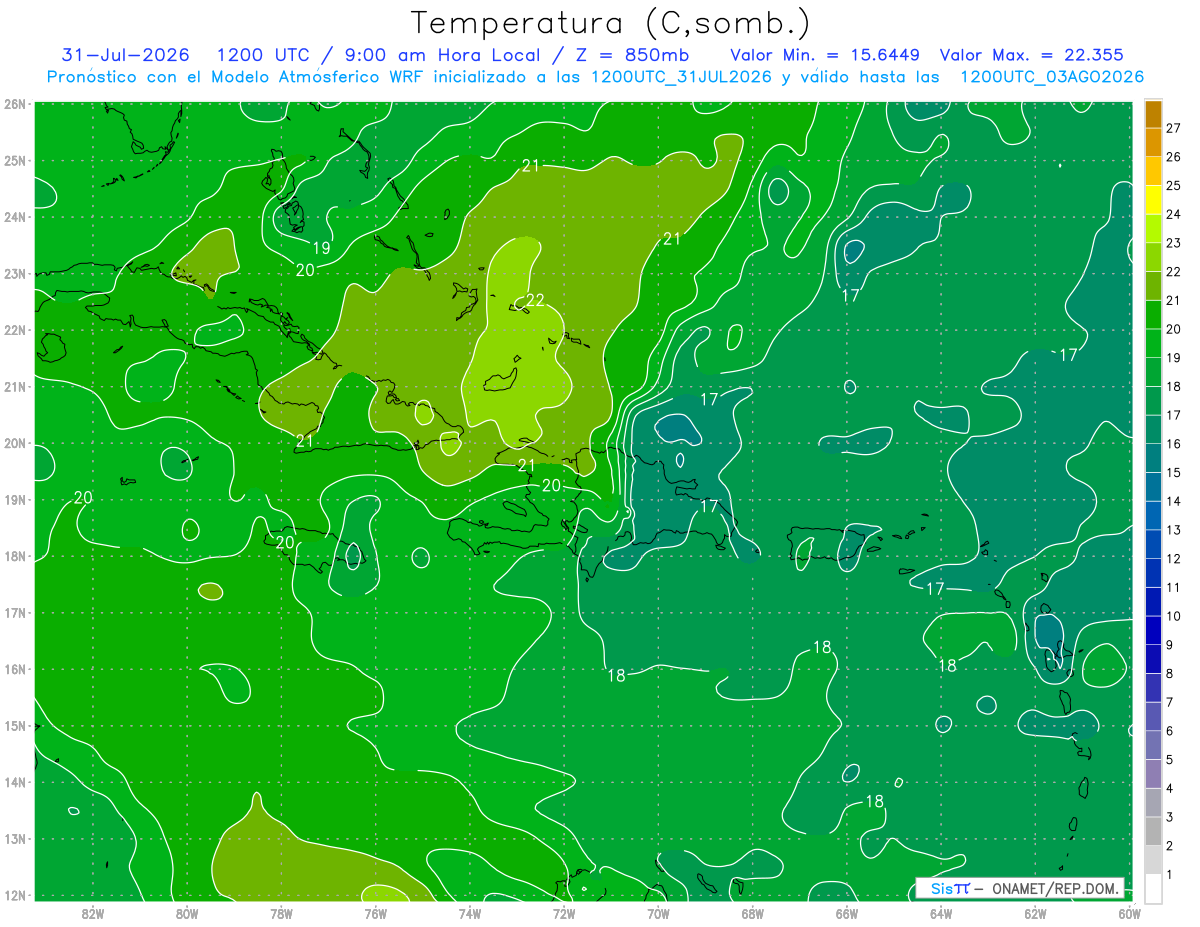
Task: Click the "16N" latitude axis label
Action: pyautogui.click(x=14, y=669)
